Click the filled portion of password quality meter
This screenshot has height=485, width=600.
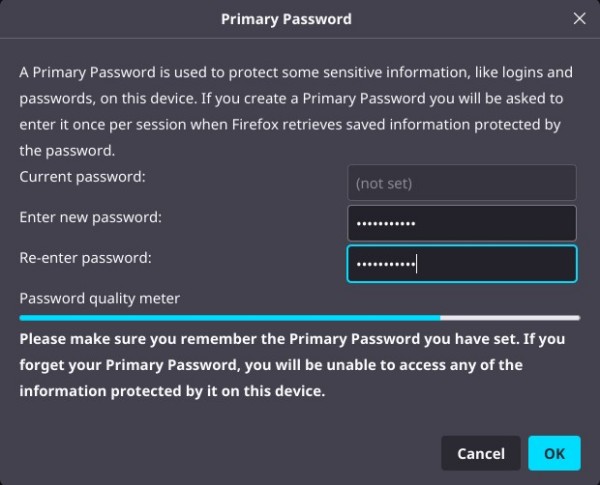click(230, 317)
